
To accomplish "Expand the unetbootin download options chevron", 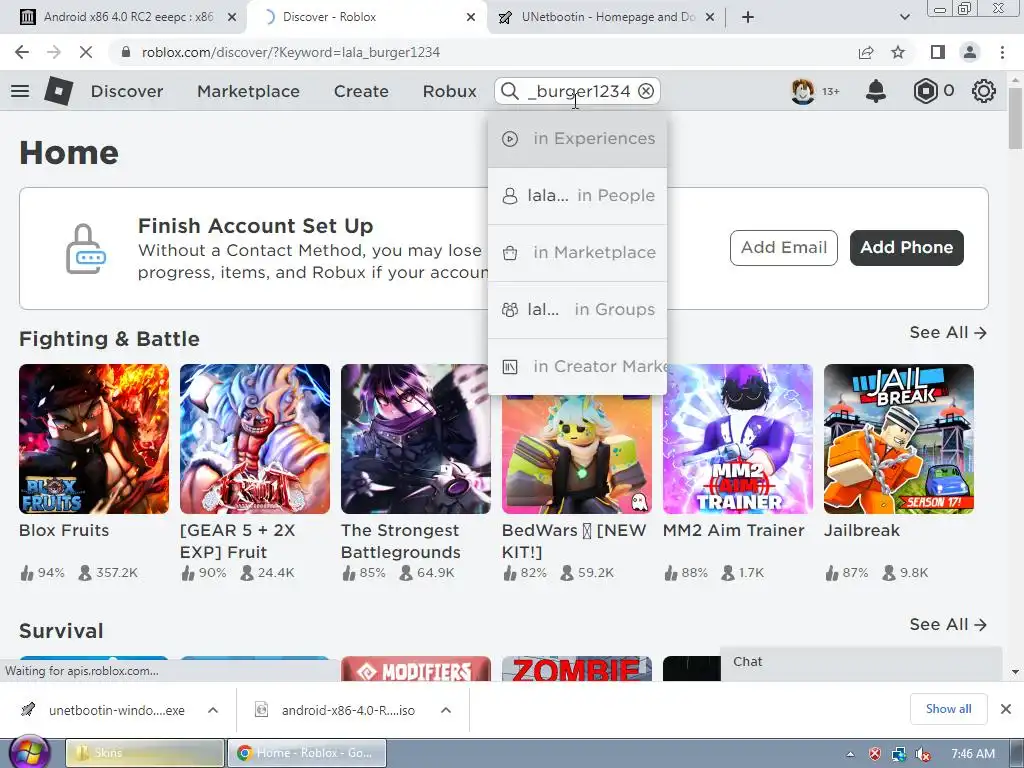I will pyautogui.click(x=213, y=710).
